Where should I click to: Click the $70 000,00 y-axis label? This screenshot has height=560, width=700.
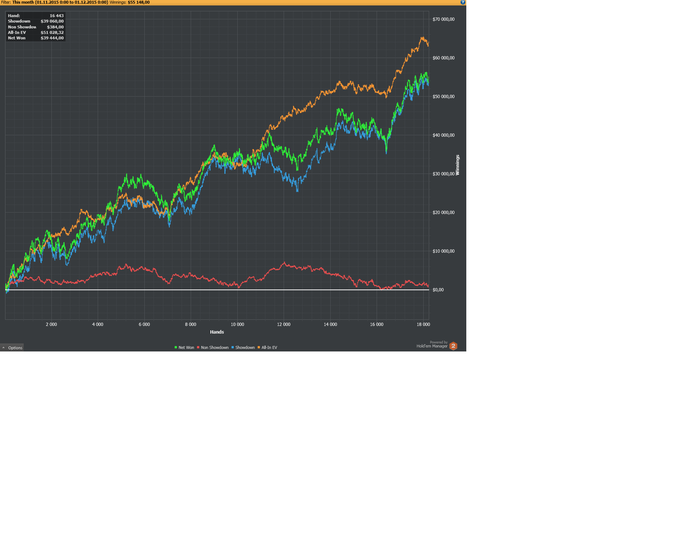444,19
